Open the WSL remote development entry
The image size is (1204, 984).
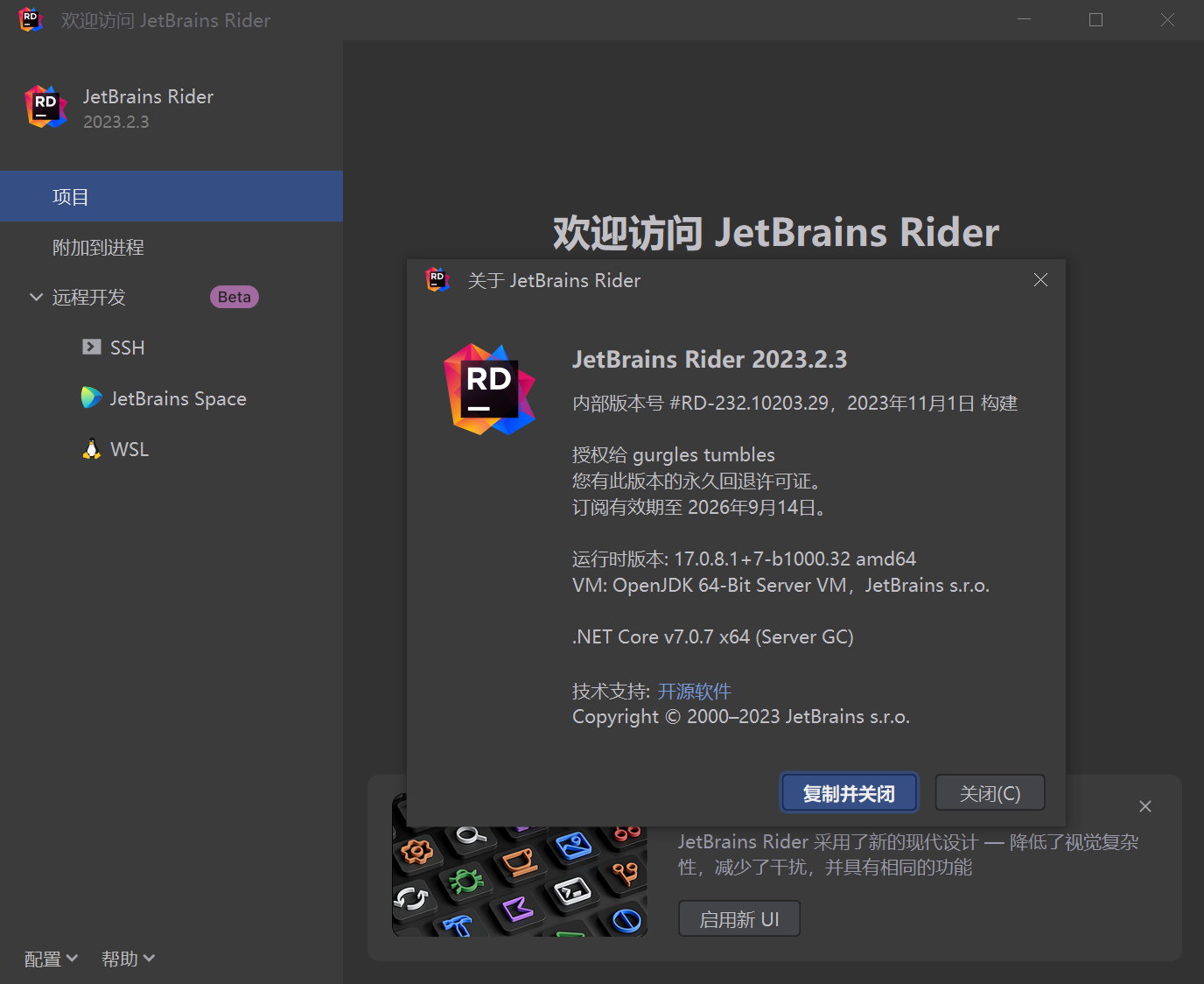click(x=171, y=449)
